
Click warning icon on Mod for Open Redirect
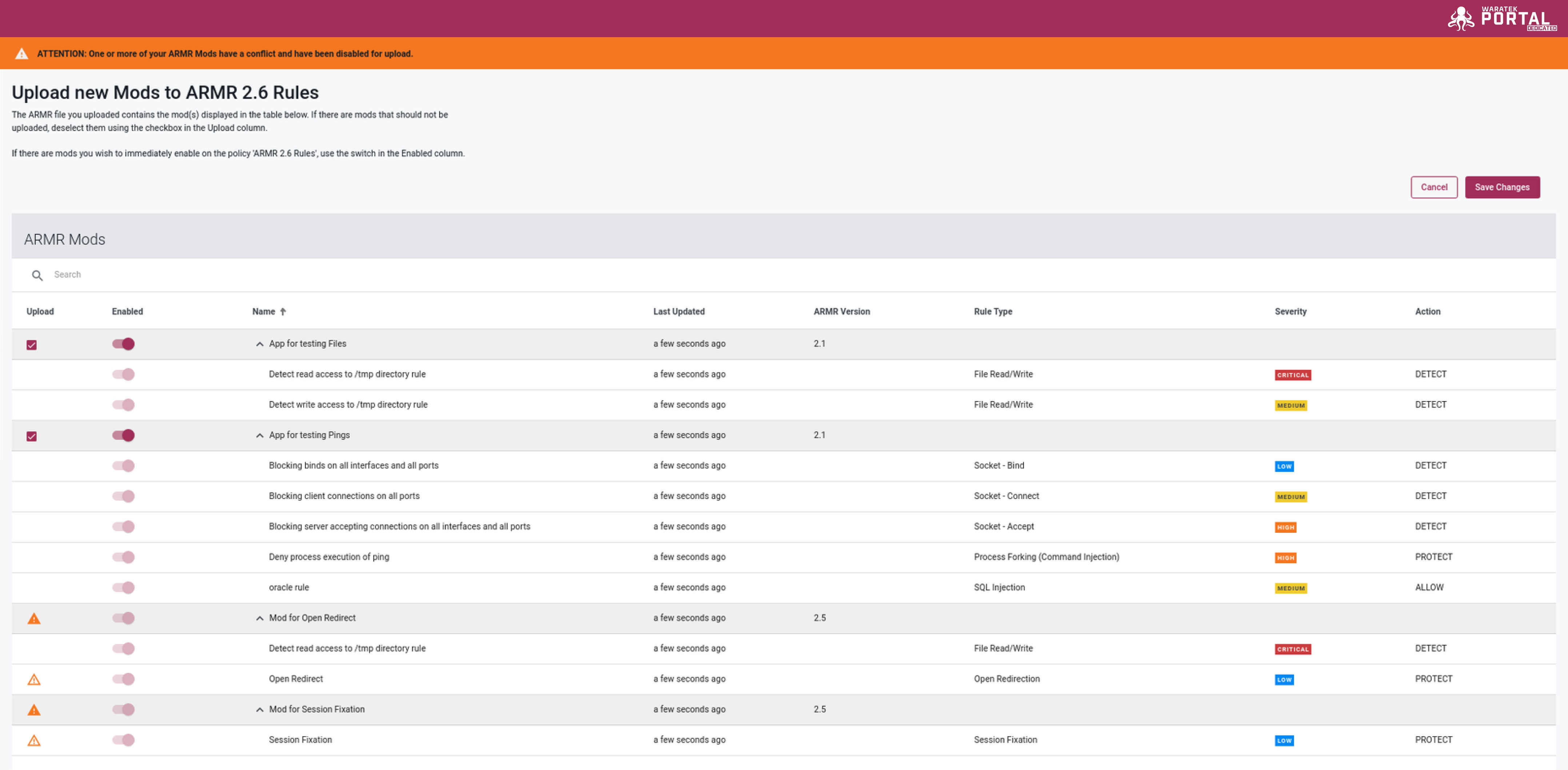(34, 618)
